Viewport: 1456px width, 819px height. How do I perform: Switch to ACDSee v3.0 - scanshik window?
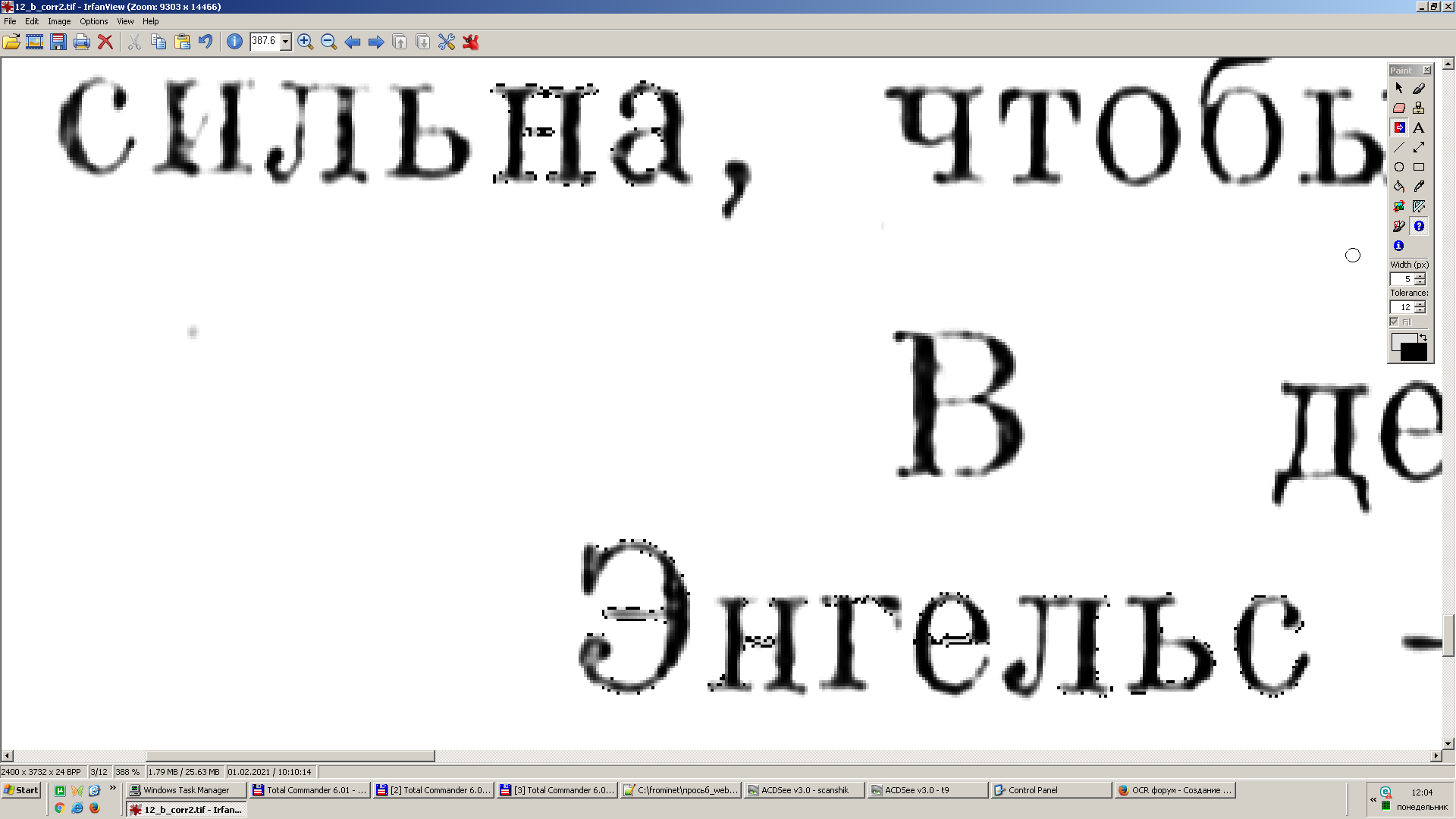pos(805,790)
